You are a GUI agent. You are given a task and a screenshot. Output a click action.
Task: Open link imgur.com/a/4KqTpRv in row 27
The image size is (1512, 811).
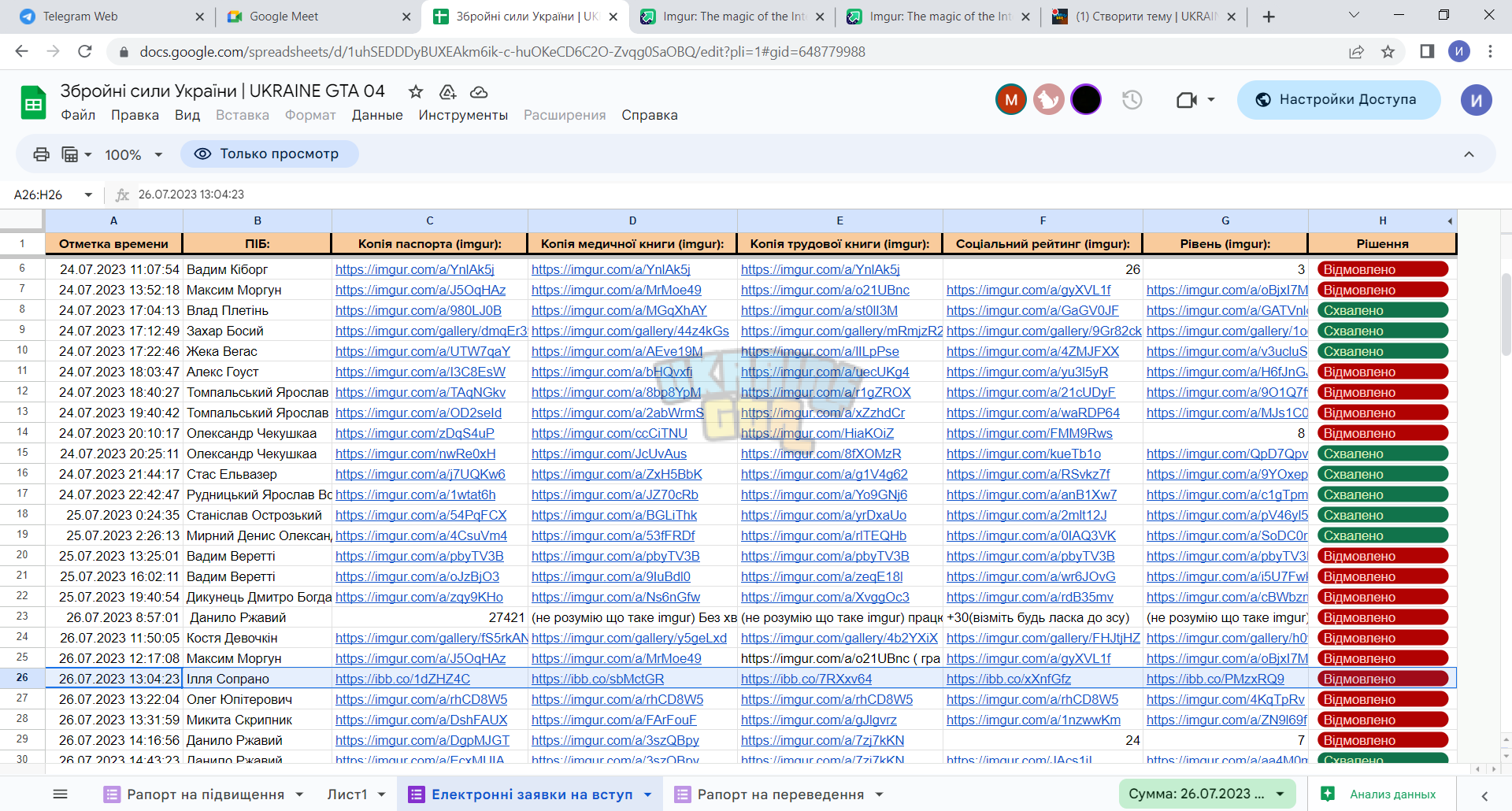tap(1225, 700)
